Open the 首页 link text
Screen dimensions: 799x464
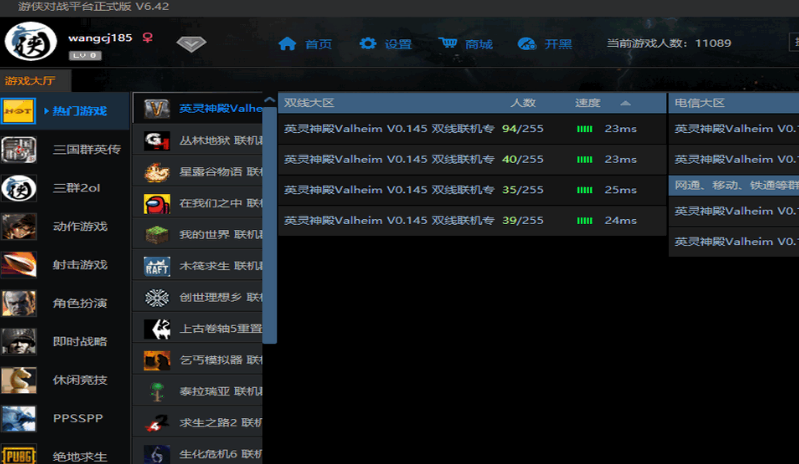pyautogui.click(x=318, y=44)
